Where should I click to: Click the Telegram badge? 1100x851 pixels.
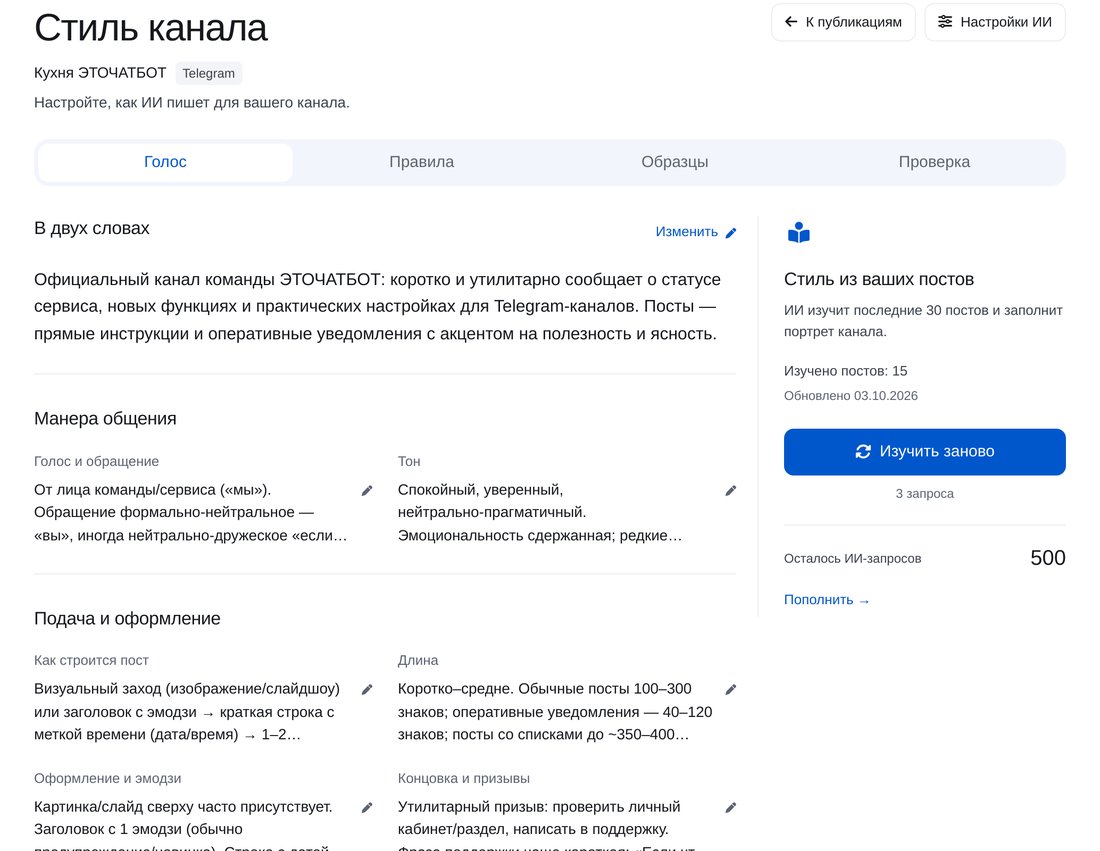click(208, 74)
